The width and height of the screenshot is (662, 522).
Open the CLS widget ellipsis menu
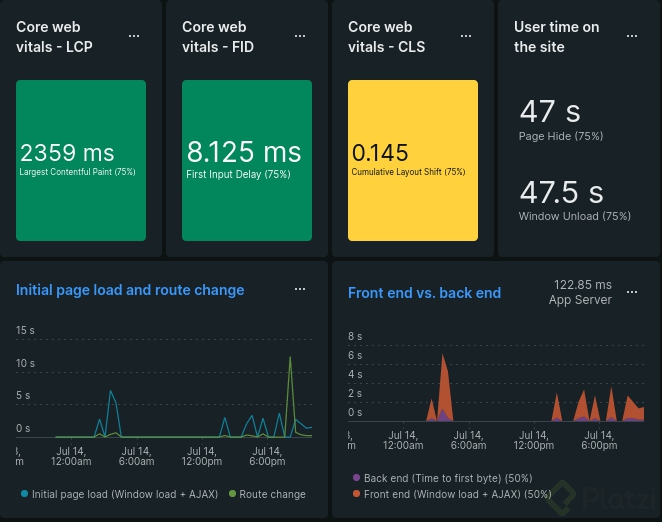click(x=467, y=36)
